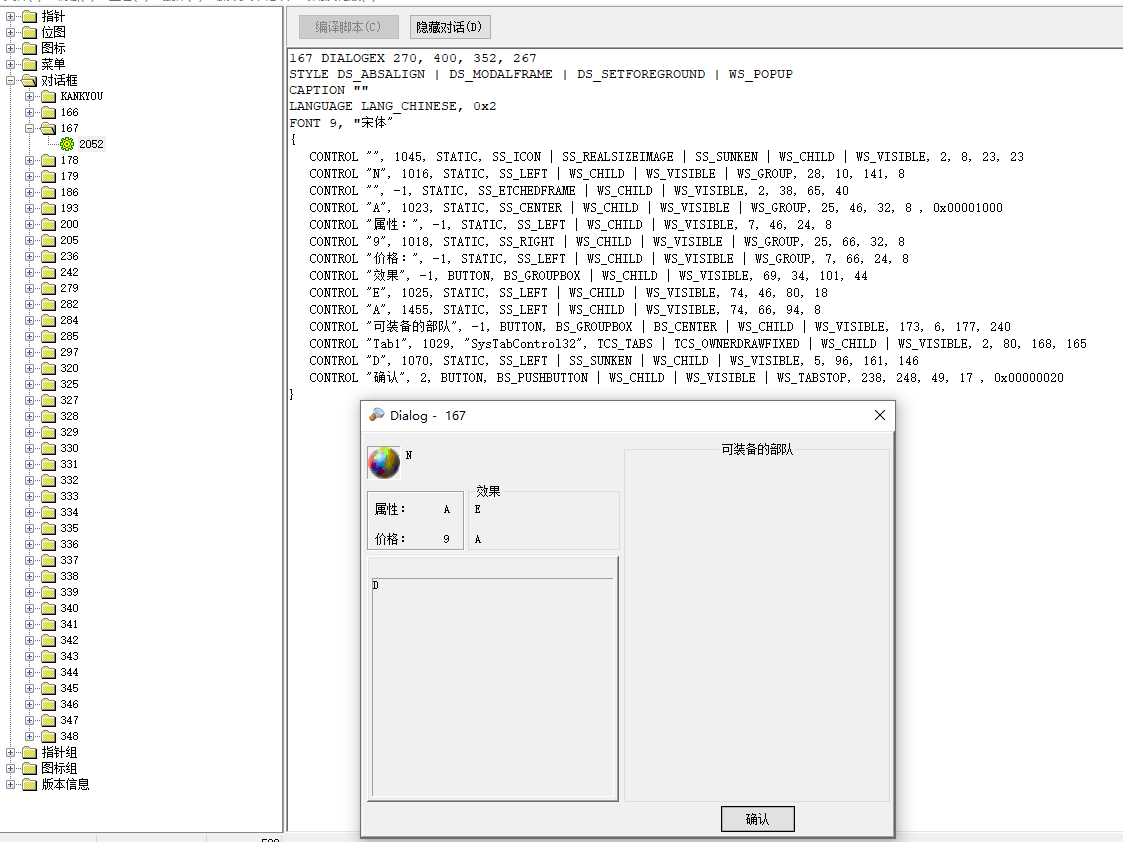
Task: Collapse the 167 folder node
Action: [30, 128]
